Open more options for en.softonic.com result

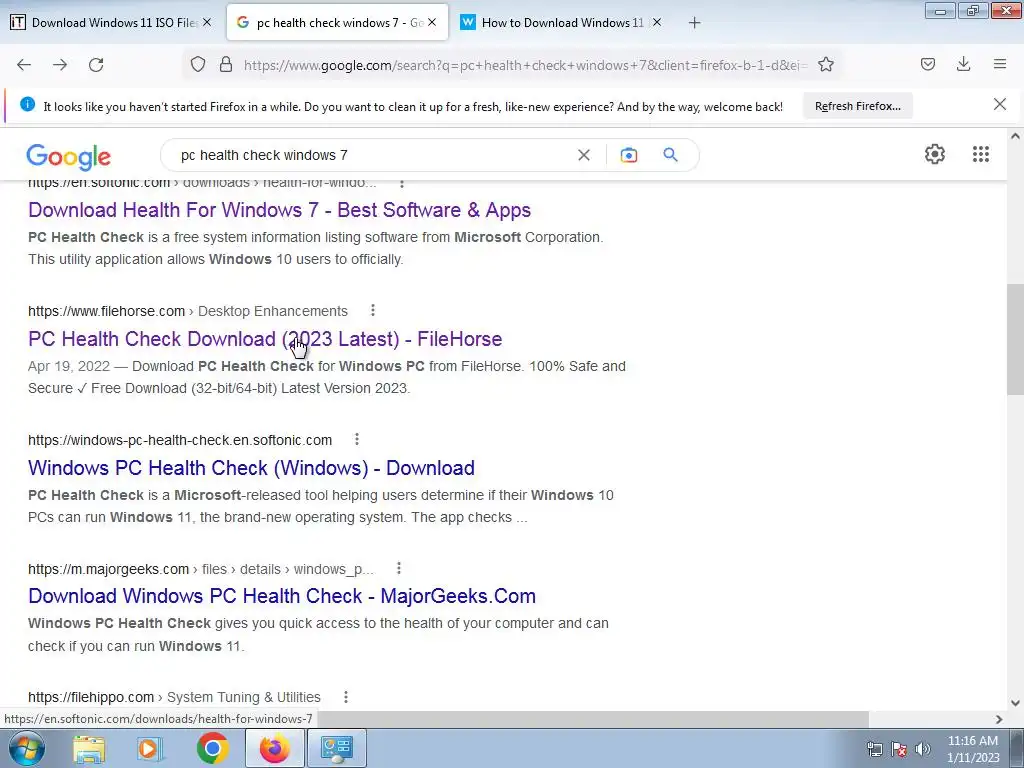click(402, 183)
